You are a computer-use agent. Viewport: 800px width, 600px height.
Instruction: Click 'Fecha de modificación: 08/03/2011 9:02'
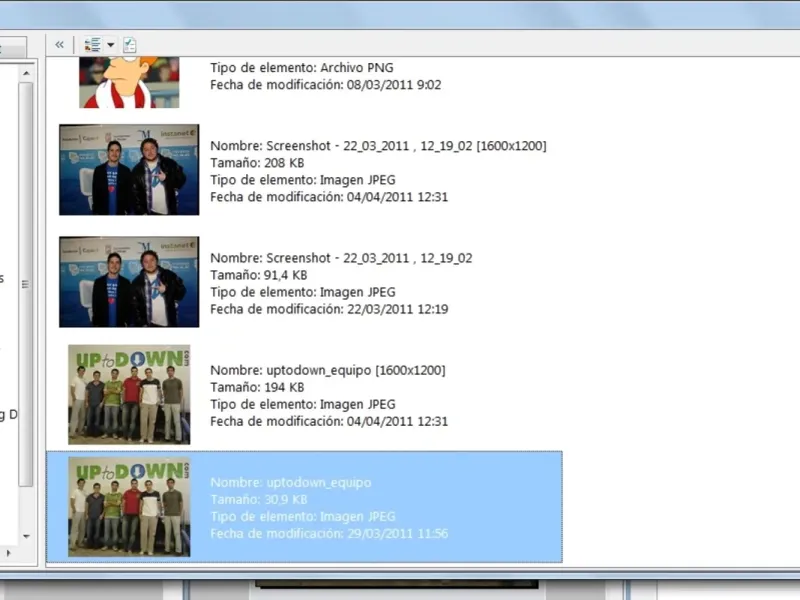pyautogui.click(x=326, y=85)
